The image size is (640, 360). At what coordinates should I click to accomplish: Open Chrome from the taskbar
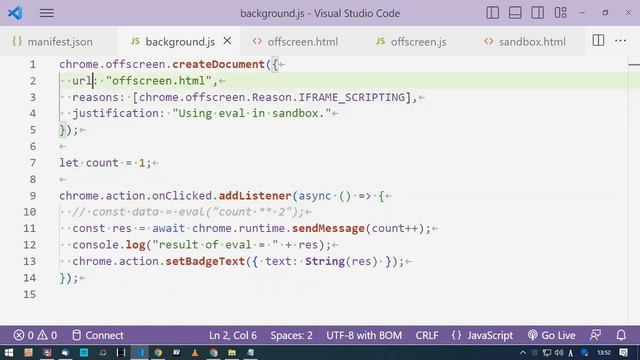(x=158, y=353)
